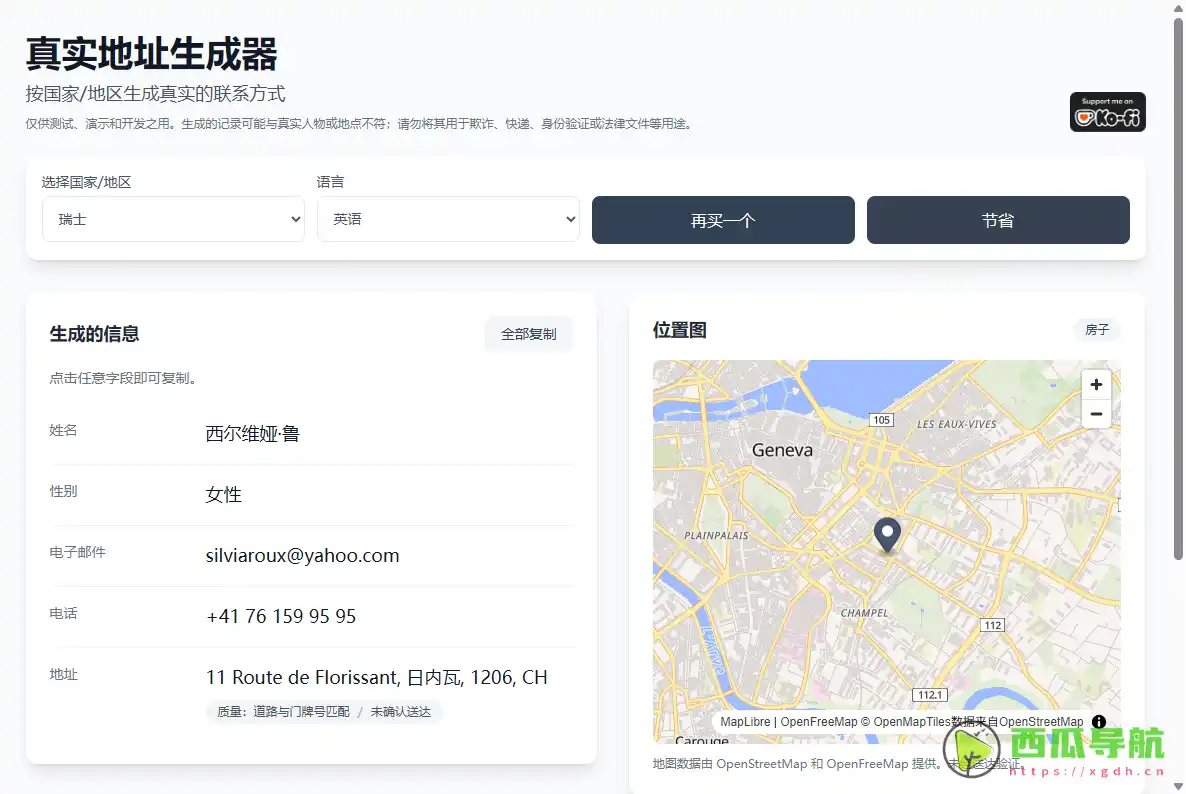Copy the gender value 女性
Screen dimensions: 1186x794
pos(223,495)
